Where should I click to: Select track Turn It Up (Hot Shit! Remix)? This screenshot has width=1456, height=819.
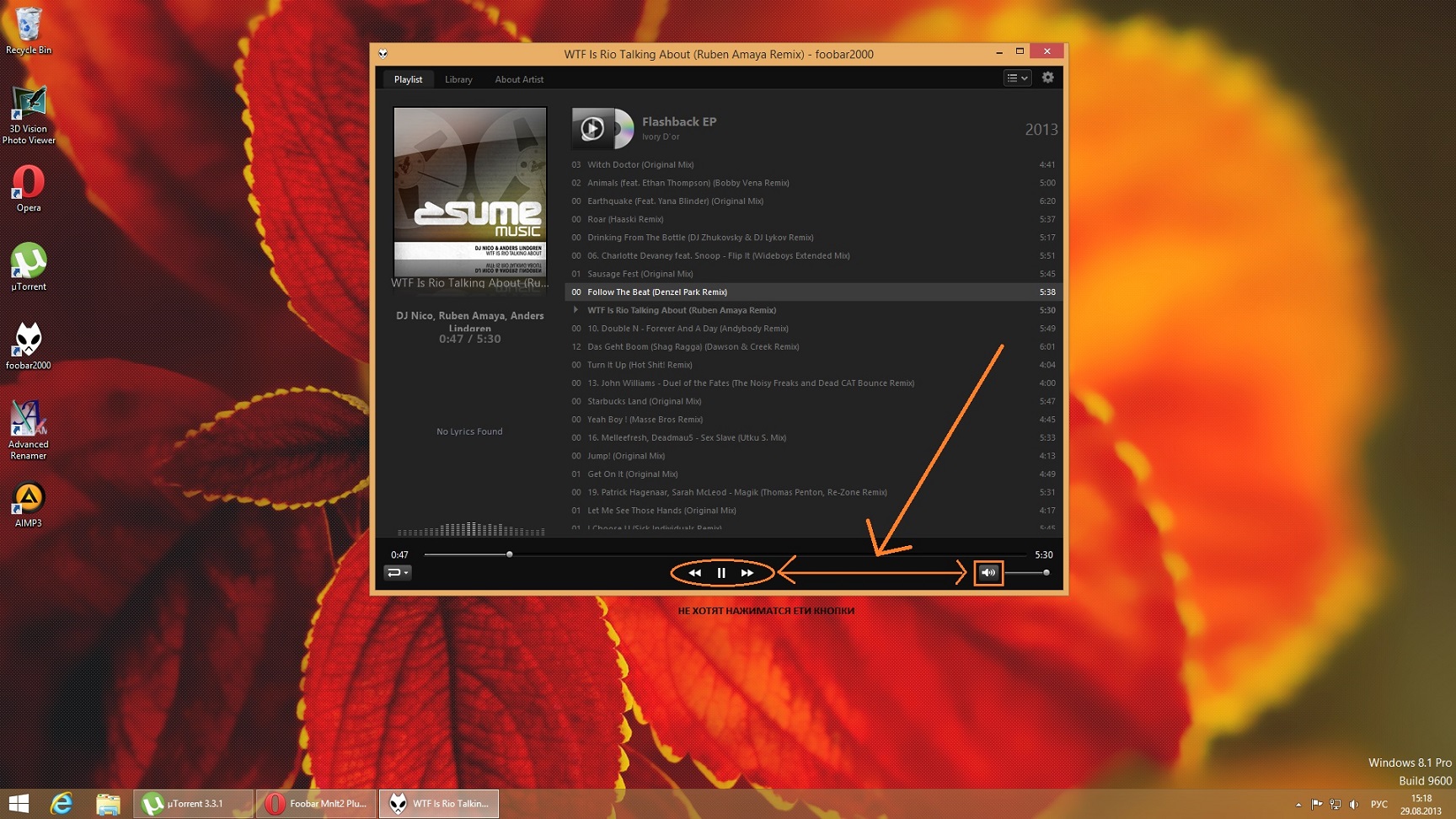click(x=815, y=365)
